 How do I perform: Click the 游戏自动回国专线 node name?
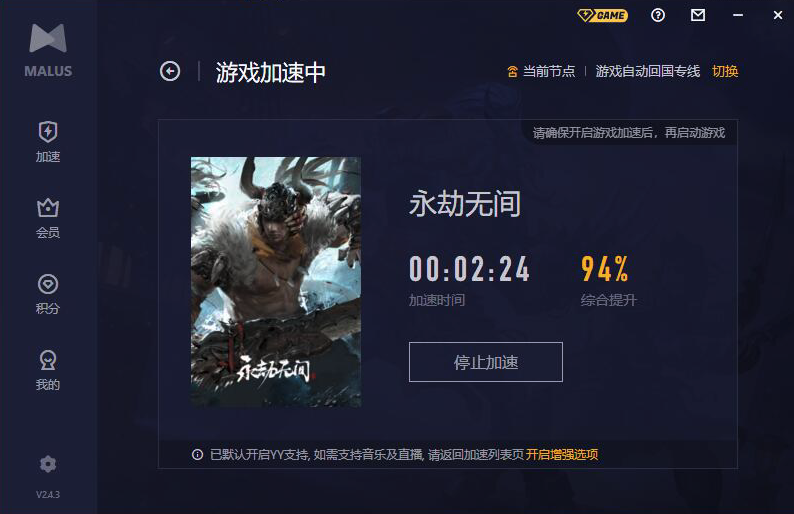point(648,71)
